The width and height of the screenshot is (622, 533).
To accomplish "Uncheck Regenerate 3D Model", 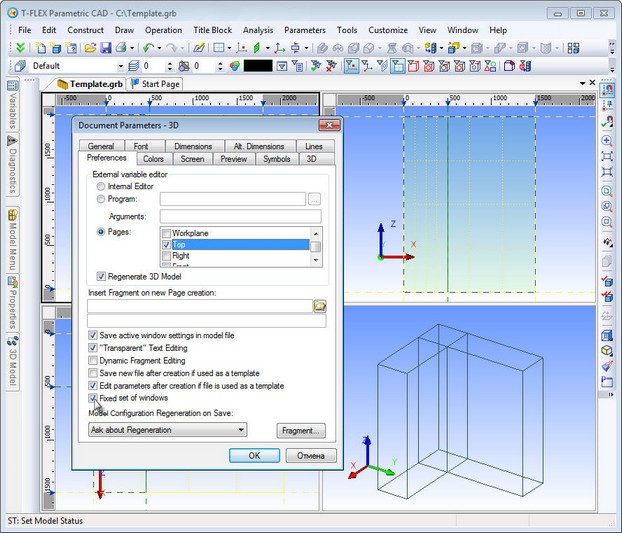I will [x=102, y=276].
